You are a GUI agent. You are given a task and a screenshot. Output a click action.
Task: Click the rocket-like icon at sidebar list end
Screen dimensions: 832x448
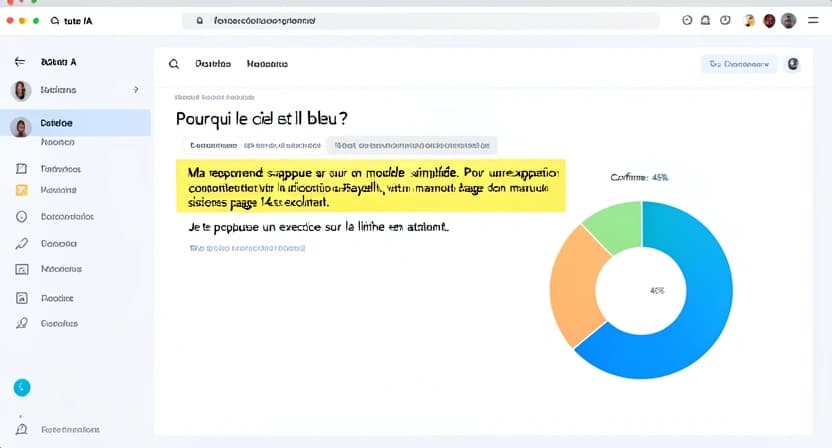coord(22,323)
